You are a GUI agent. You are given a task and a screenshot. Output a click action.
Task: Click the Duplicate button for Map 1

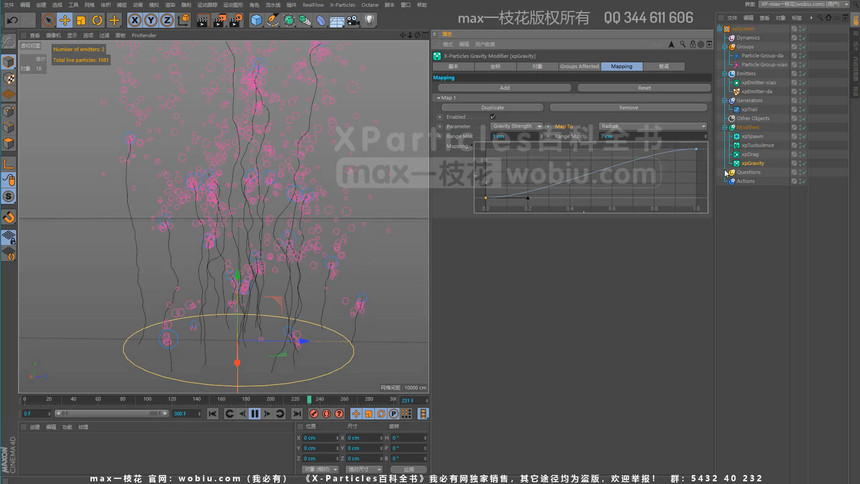493,108
